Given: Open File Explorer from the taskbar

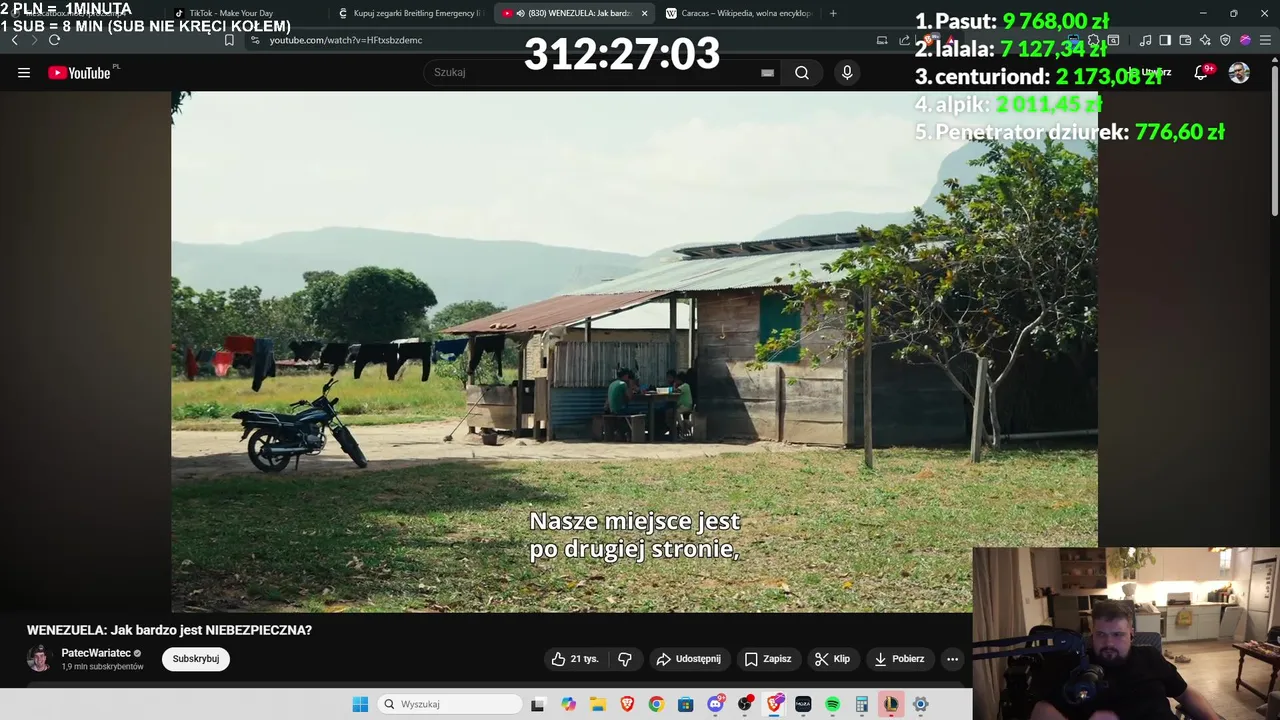Looking at the screenshot, I should click(x=598, y=704).
